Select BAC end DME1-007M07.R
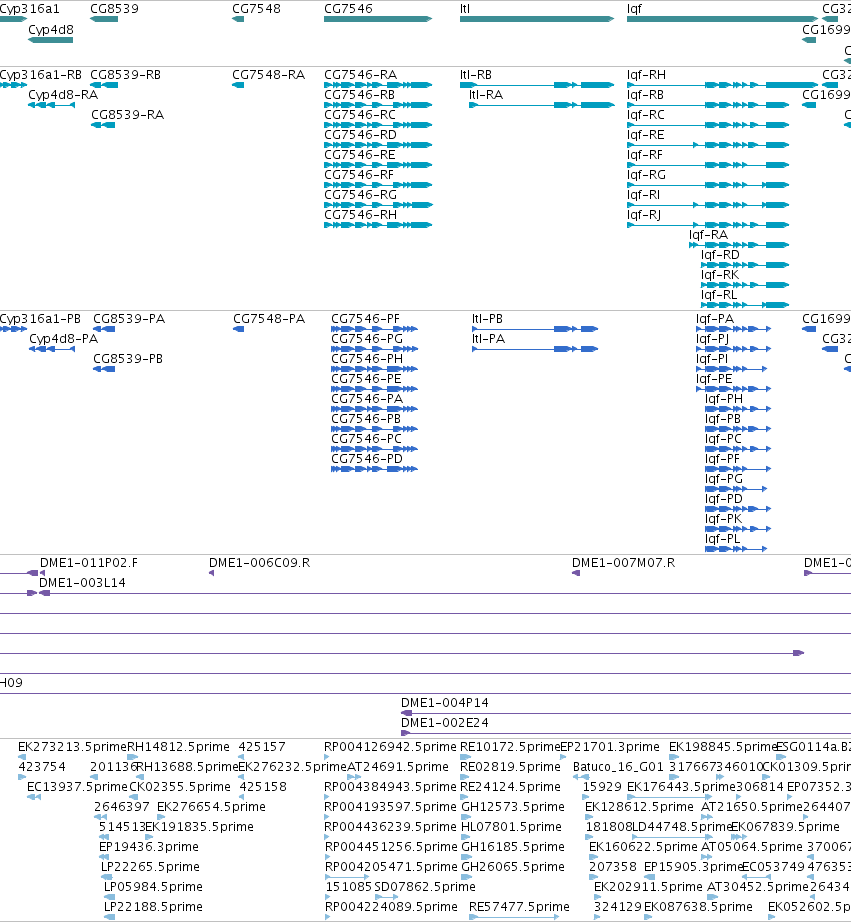This screenshot has height=922, width=851. point(623,563)
